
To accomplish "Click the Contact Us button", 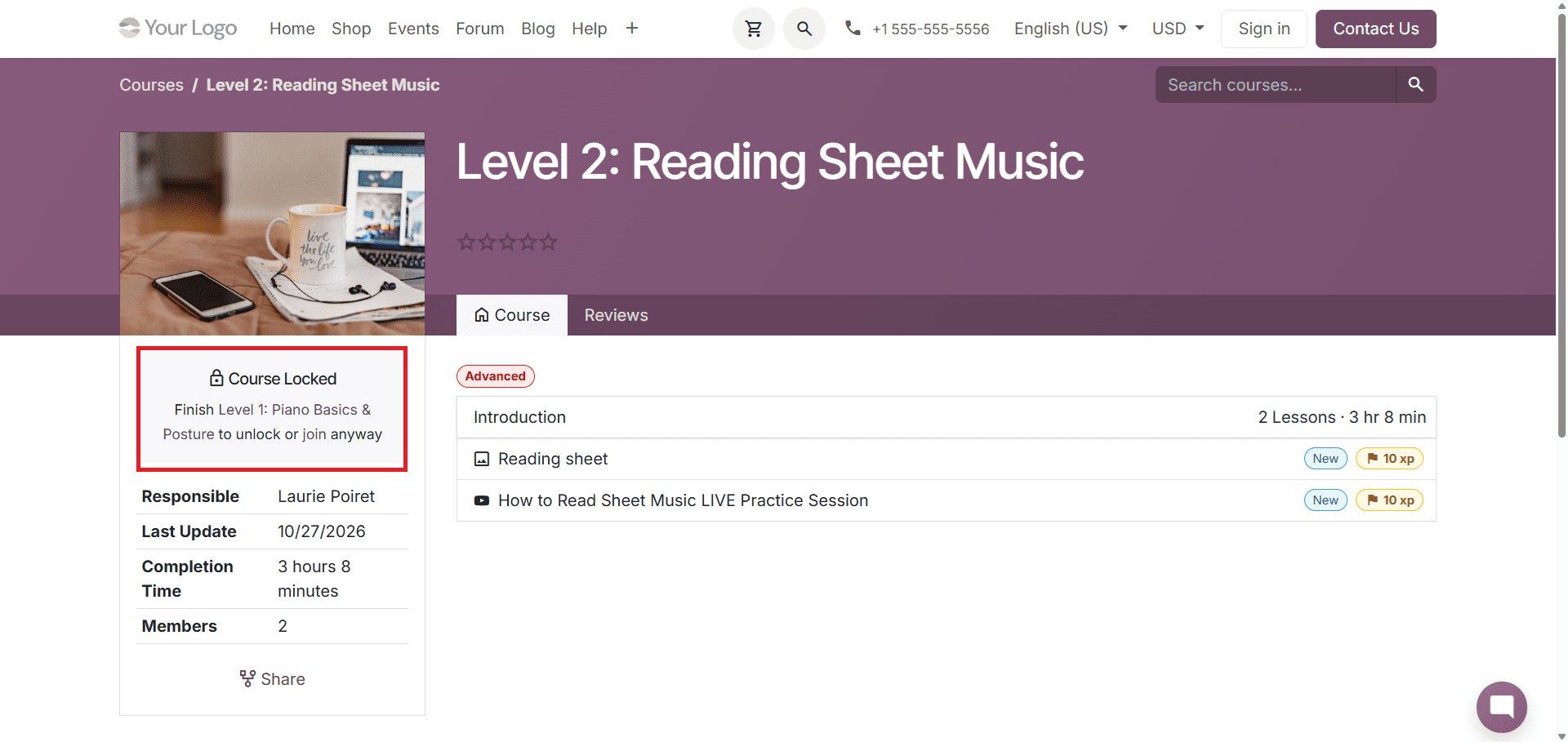I will coord(1376,29).
